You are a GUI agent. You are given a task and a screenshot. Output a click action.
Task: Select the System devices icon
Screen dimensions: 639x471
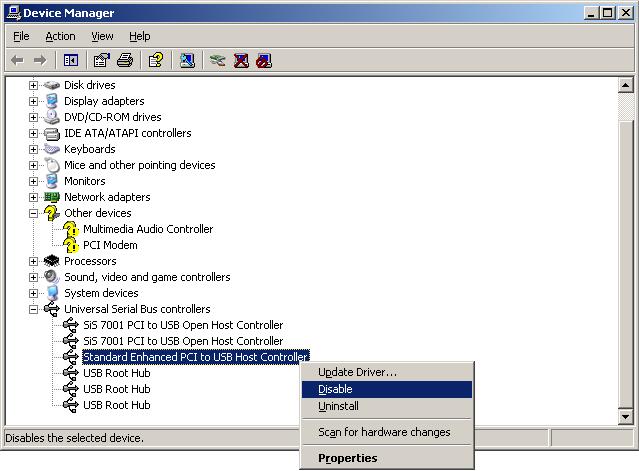(52, 293)
